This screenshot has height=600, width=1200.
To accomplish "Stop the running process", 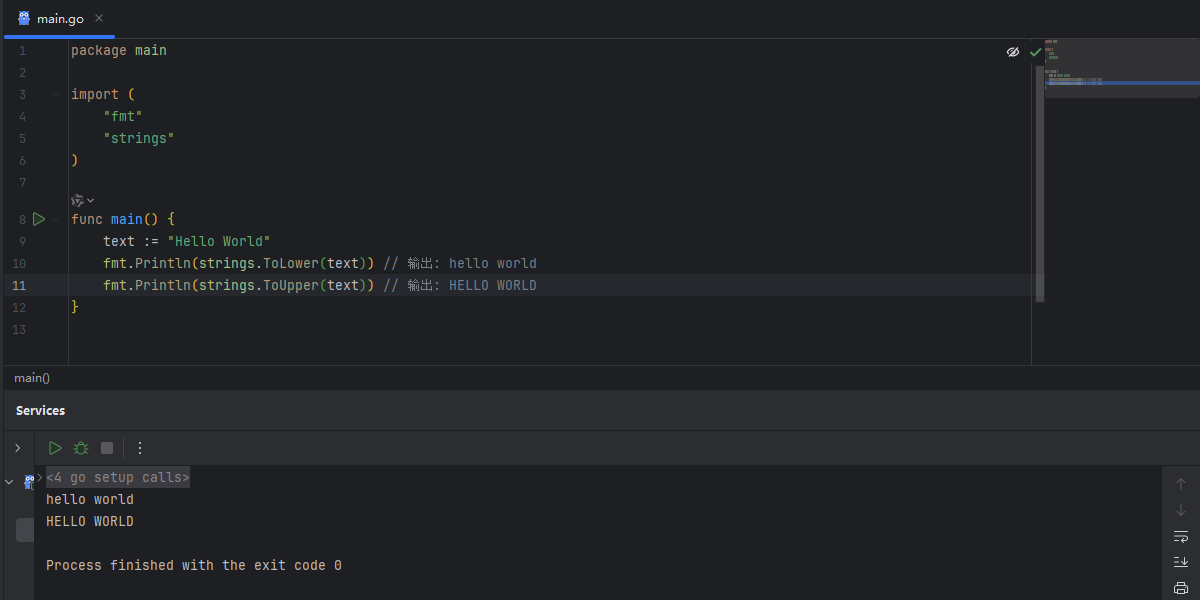I will [107, 448].
